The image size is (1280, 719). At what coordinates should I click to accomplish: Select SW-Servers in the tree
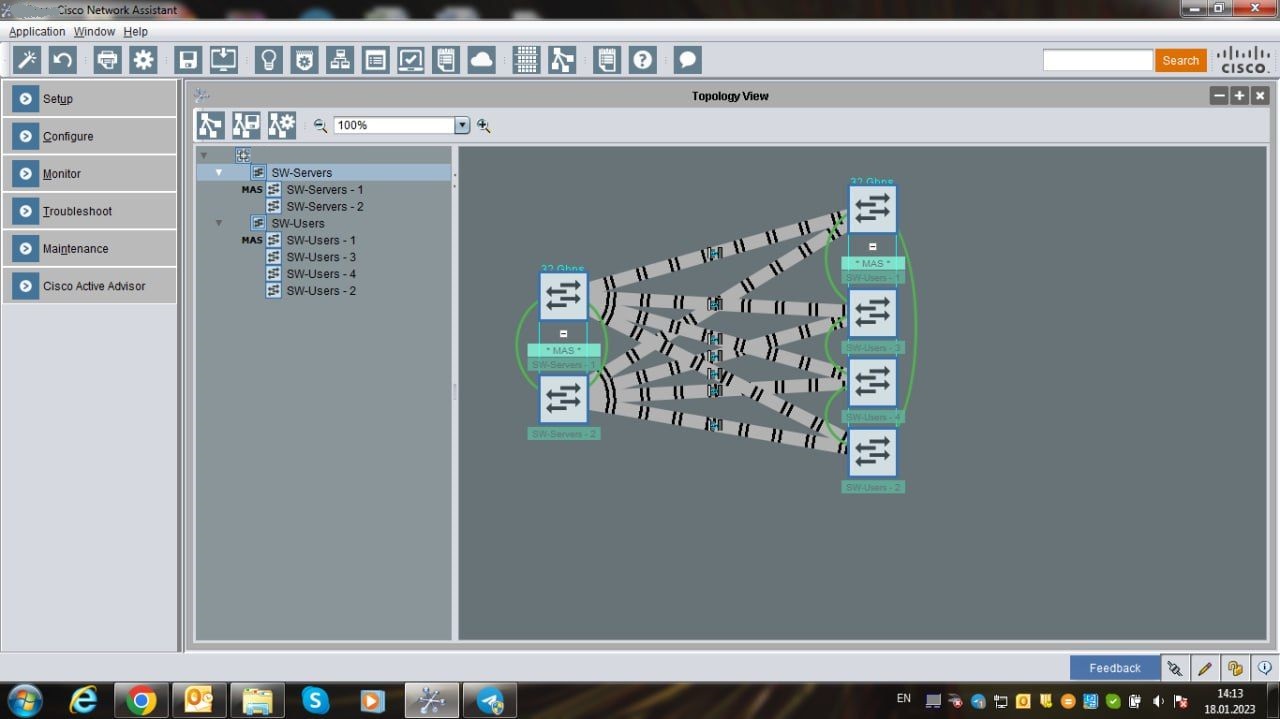point(301,173)
